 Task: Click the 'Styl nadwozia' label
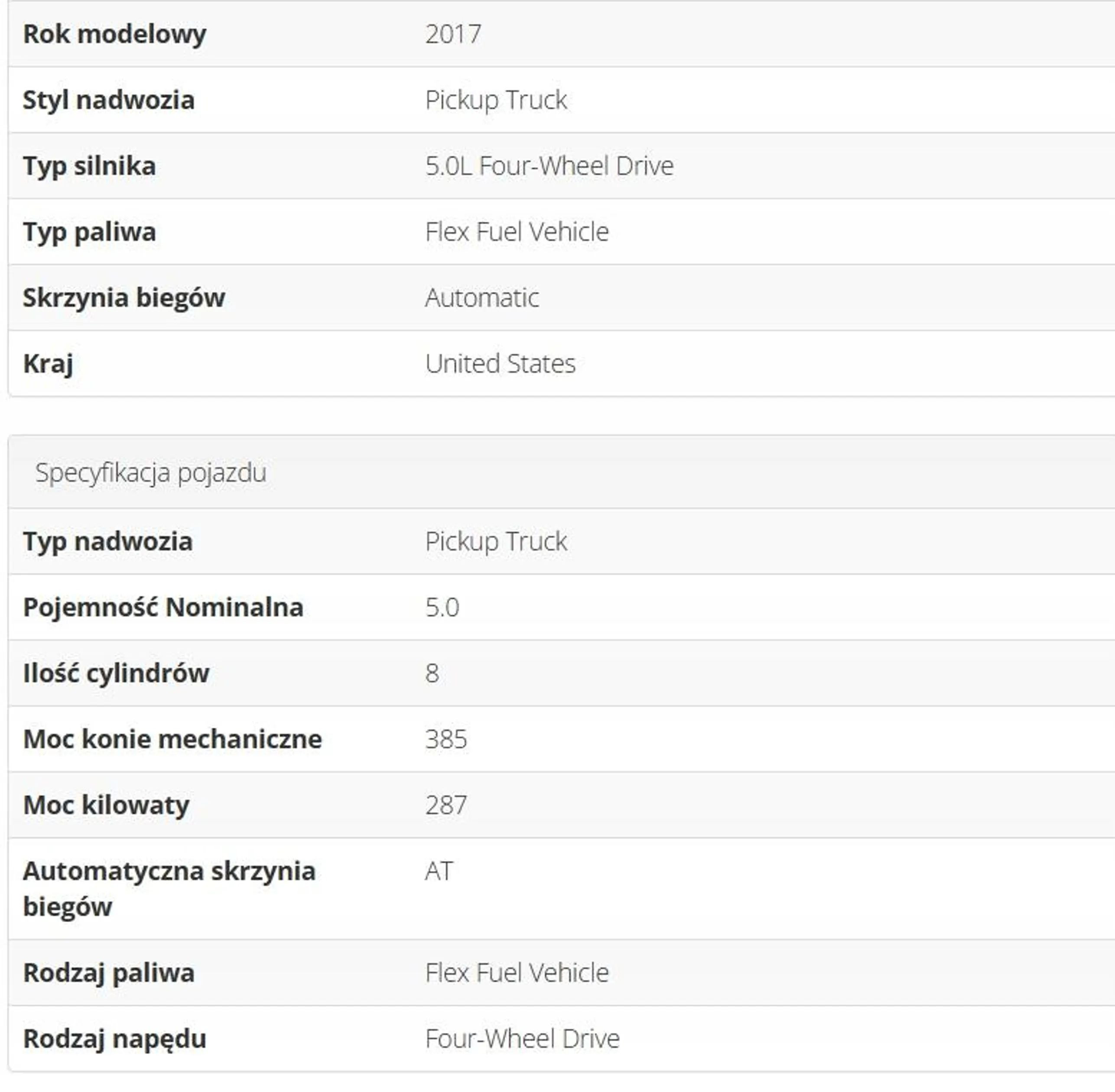[x=108, y=100]
